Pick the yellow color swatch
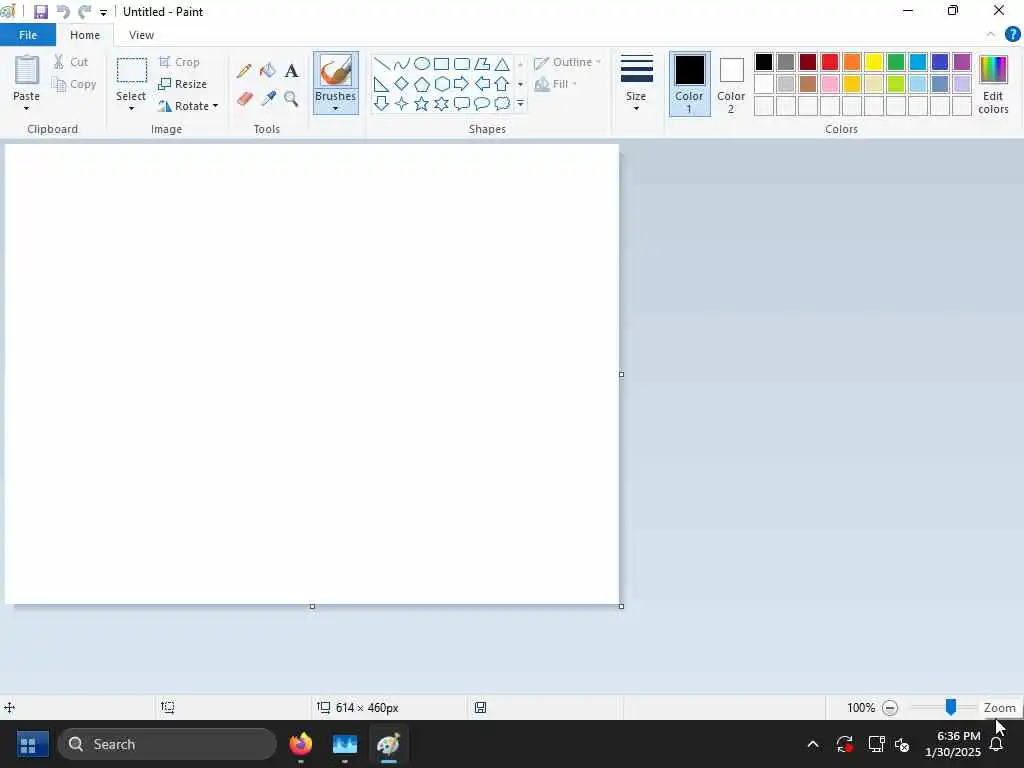Screen dimensions: 1024x768 (874, 62)
